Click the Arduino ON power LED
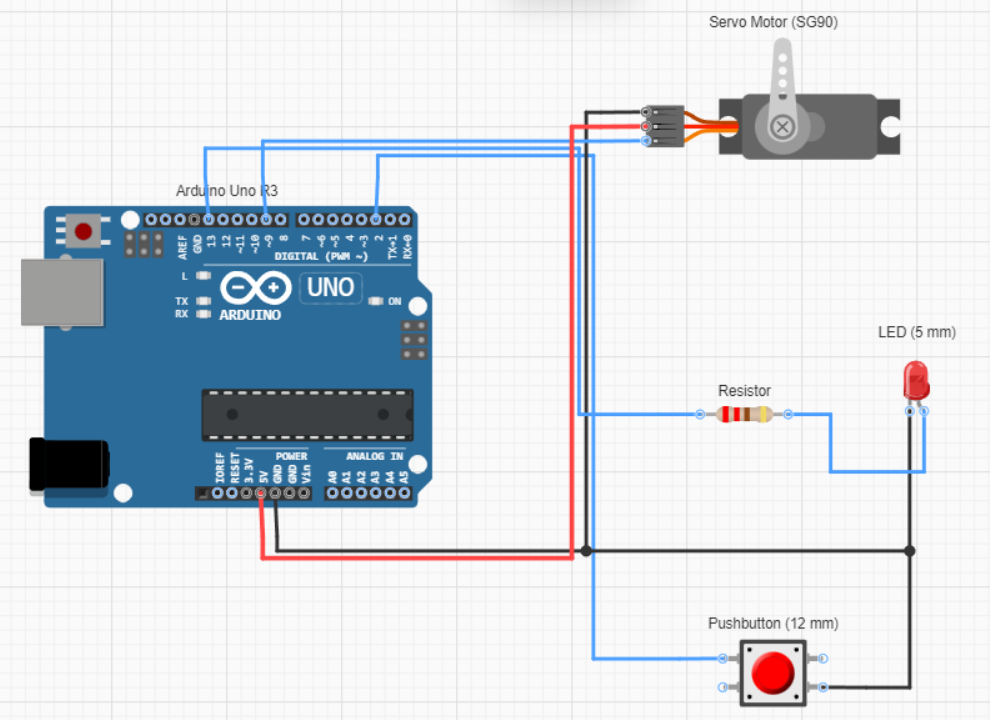The image size is (990, 720). (x=376, y=301)
